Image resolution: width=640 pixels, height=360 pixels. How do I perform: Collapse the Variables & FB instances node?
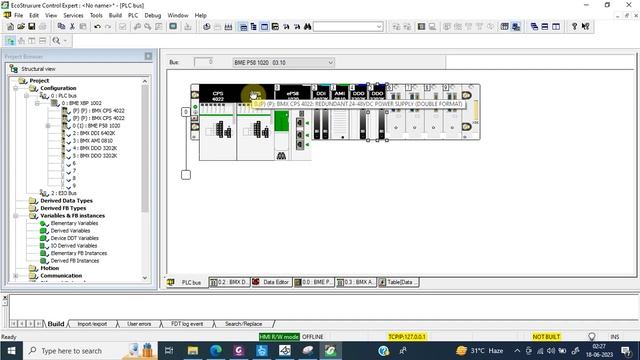click(16, 216)
